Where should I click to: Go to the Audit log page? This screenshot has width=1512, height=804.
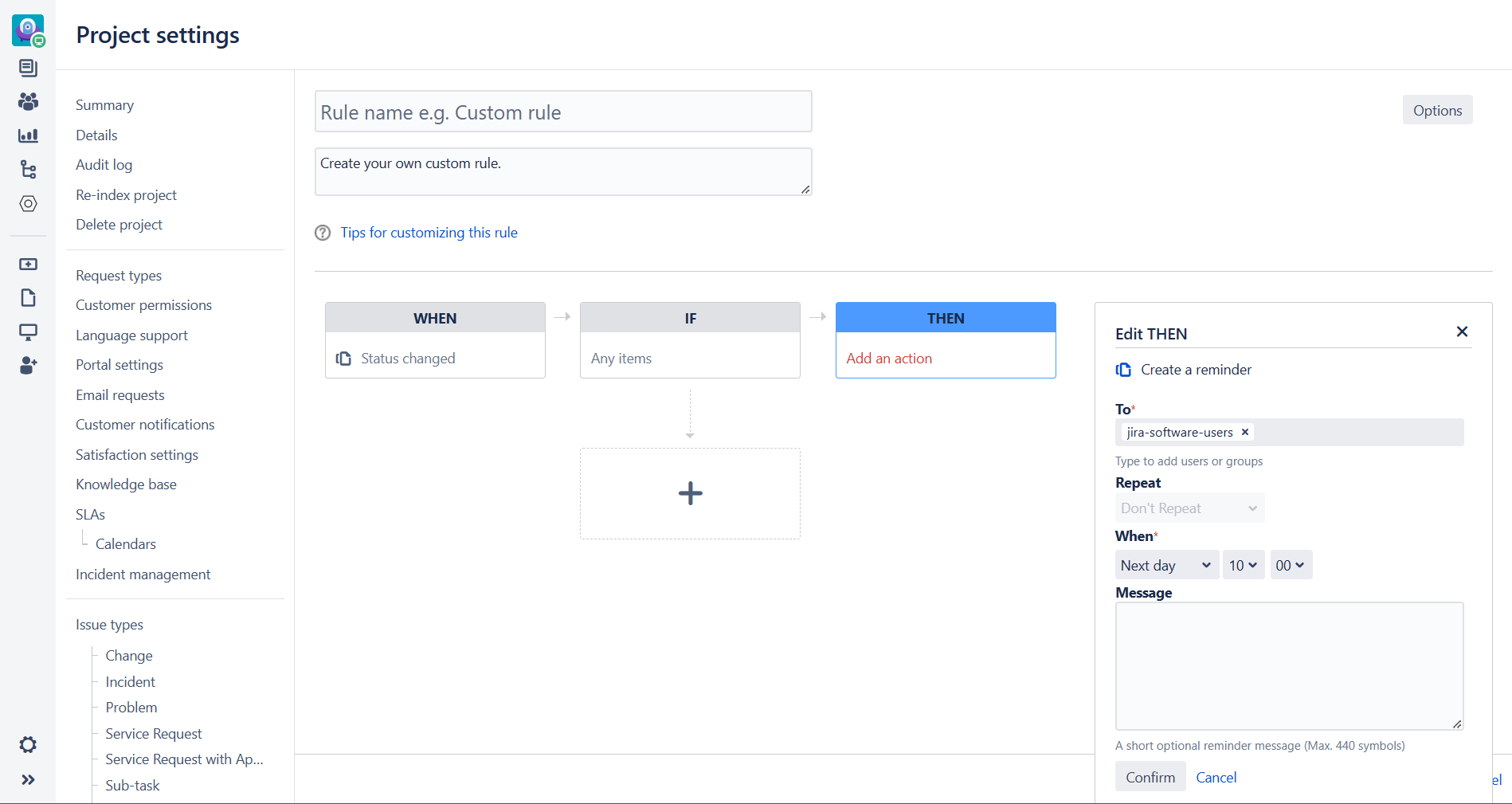tap(104, 165)
